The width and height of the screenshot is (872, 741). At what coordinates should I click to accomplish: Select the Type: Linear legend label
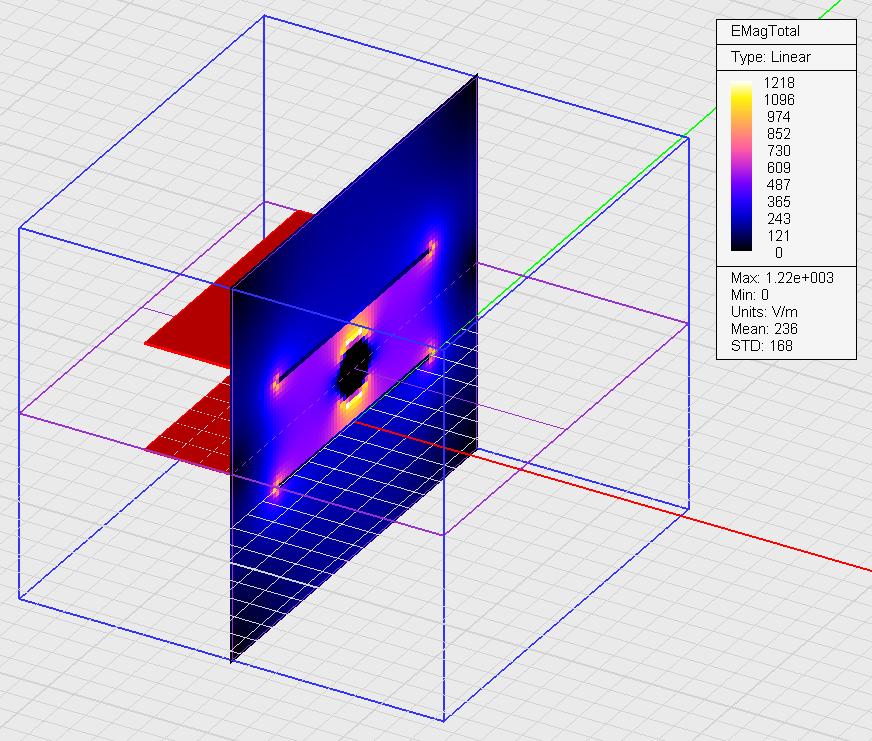(x=770, y=57)
